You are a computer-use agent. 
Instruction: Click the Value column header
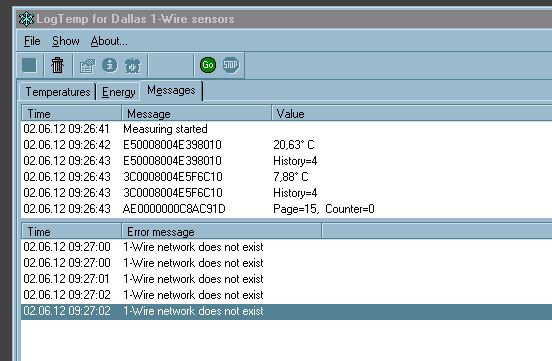412,114
